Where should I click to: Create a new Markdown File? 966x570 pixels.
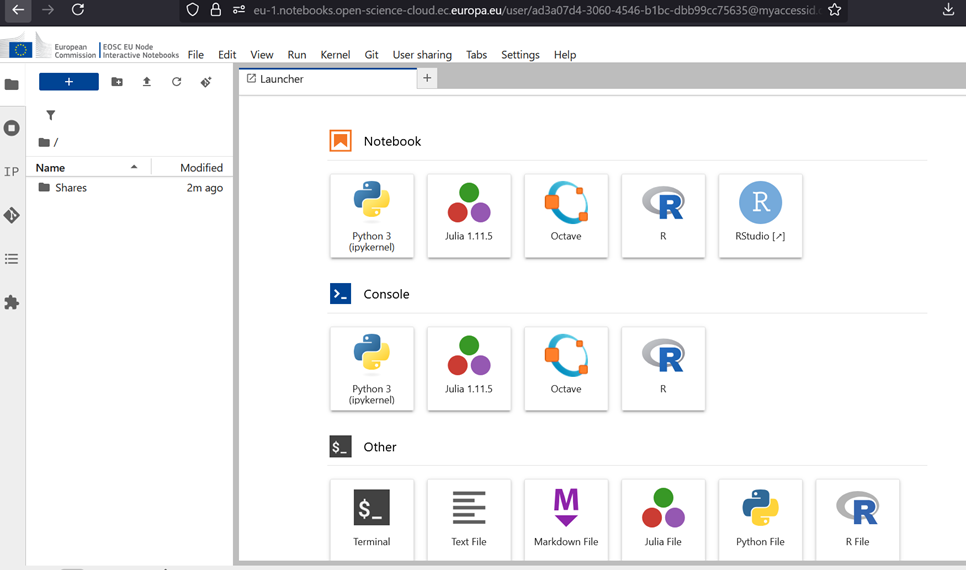click(566, 519)
